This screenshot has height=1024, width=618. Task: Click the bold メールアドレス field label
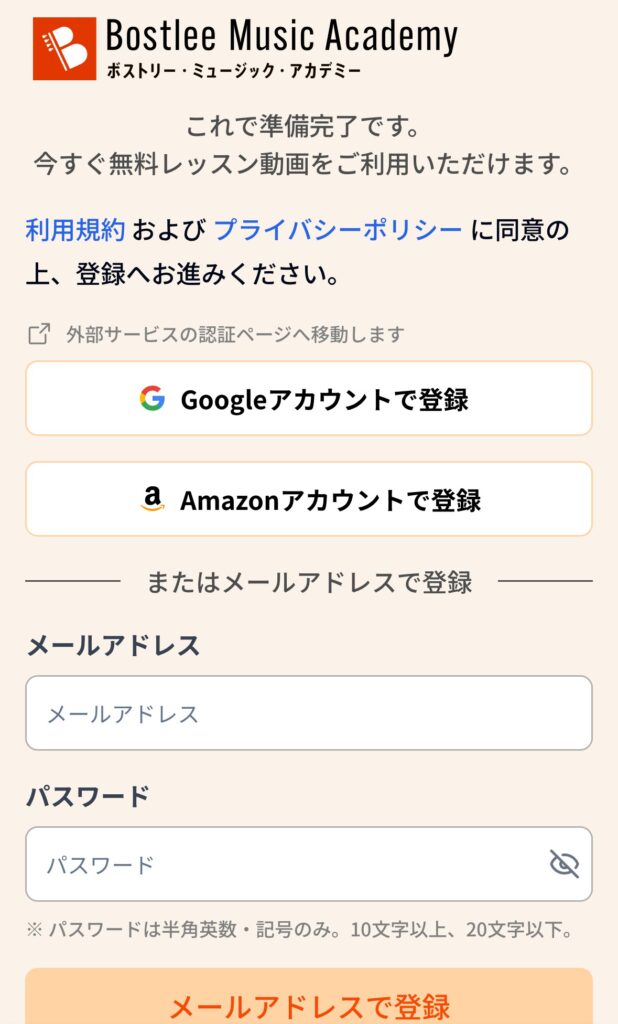113,646
